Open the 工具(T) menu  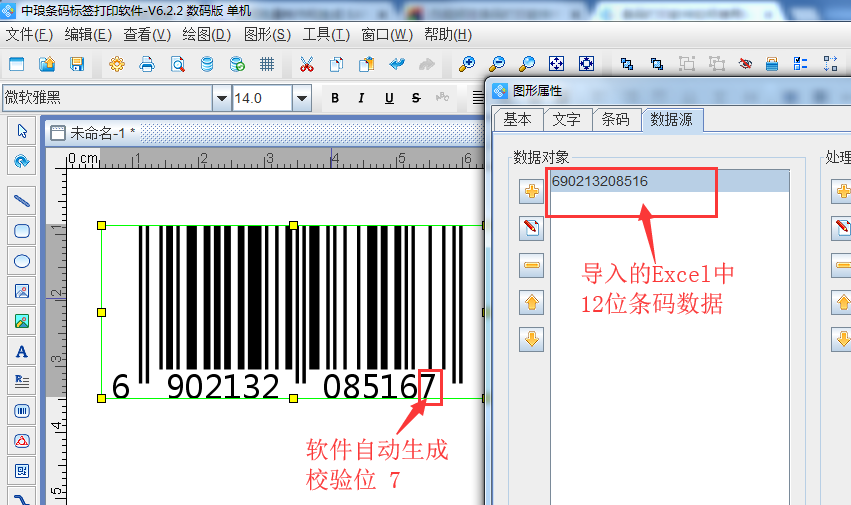[326, 34]
